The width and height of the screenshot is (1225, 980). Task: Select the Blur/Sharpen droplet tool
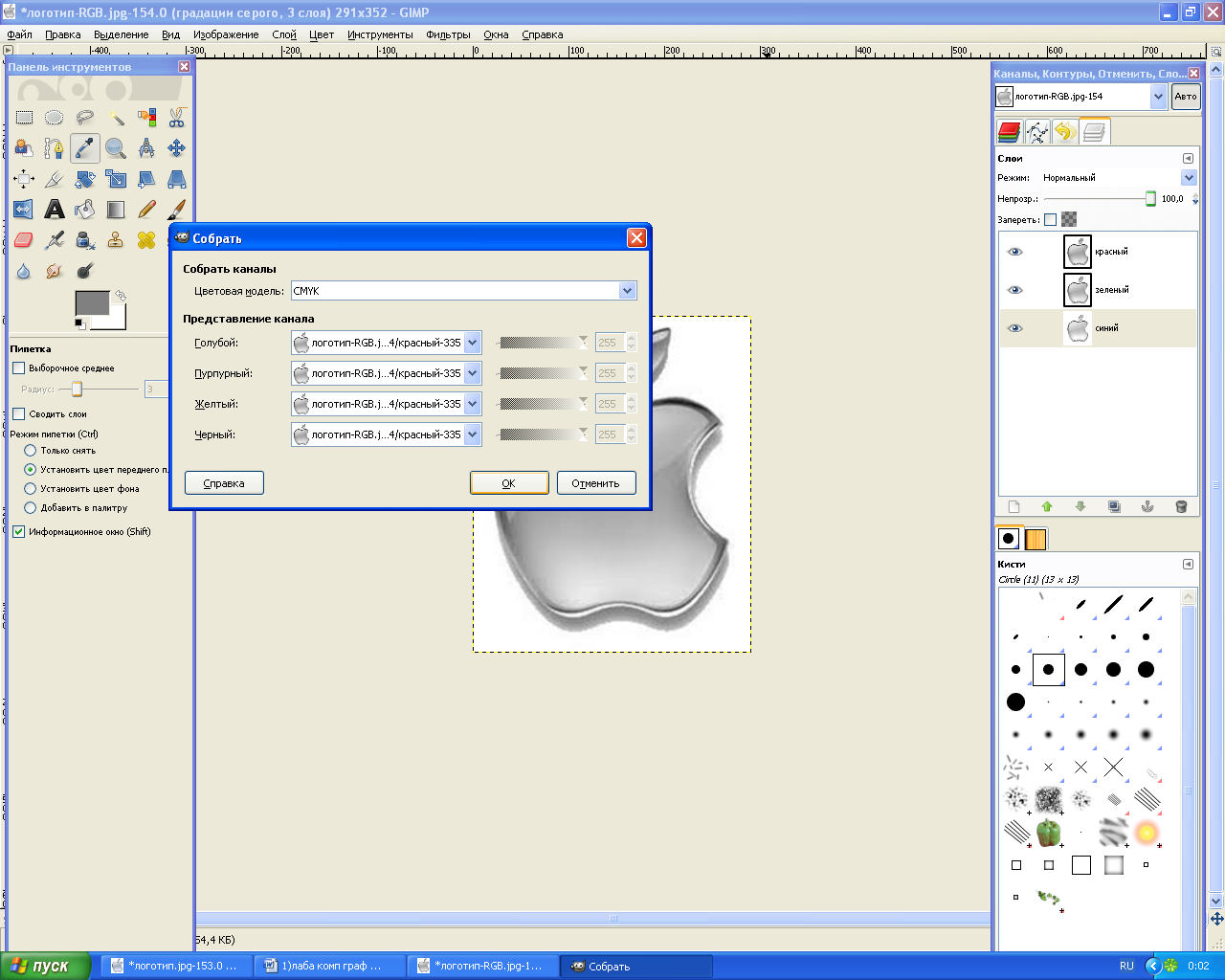[x=24, y=271]
